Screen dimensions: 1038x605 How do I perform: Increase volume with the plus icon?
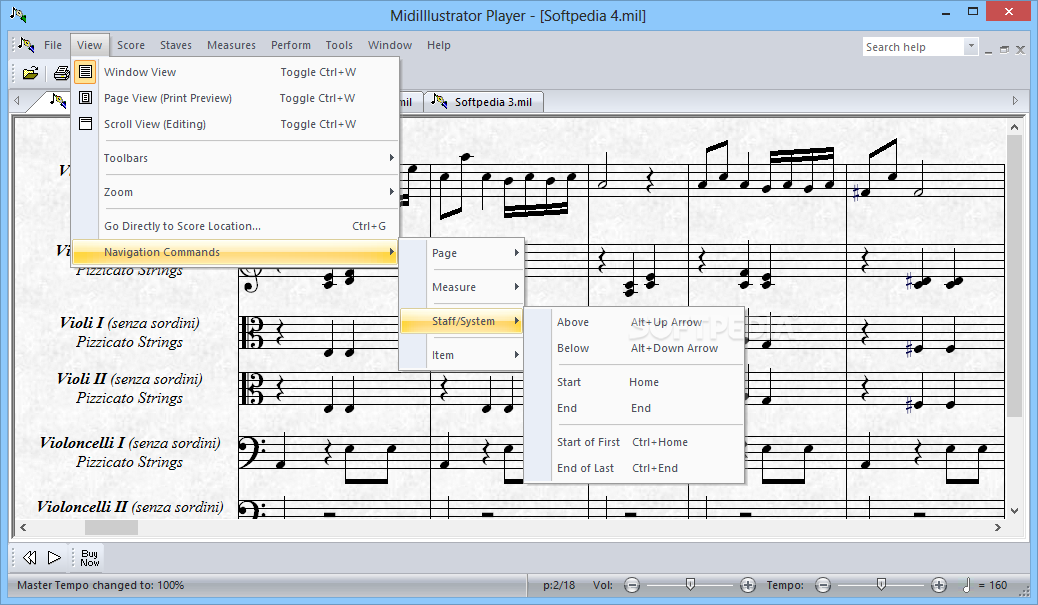747,585
